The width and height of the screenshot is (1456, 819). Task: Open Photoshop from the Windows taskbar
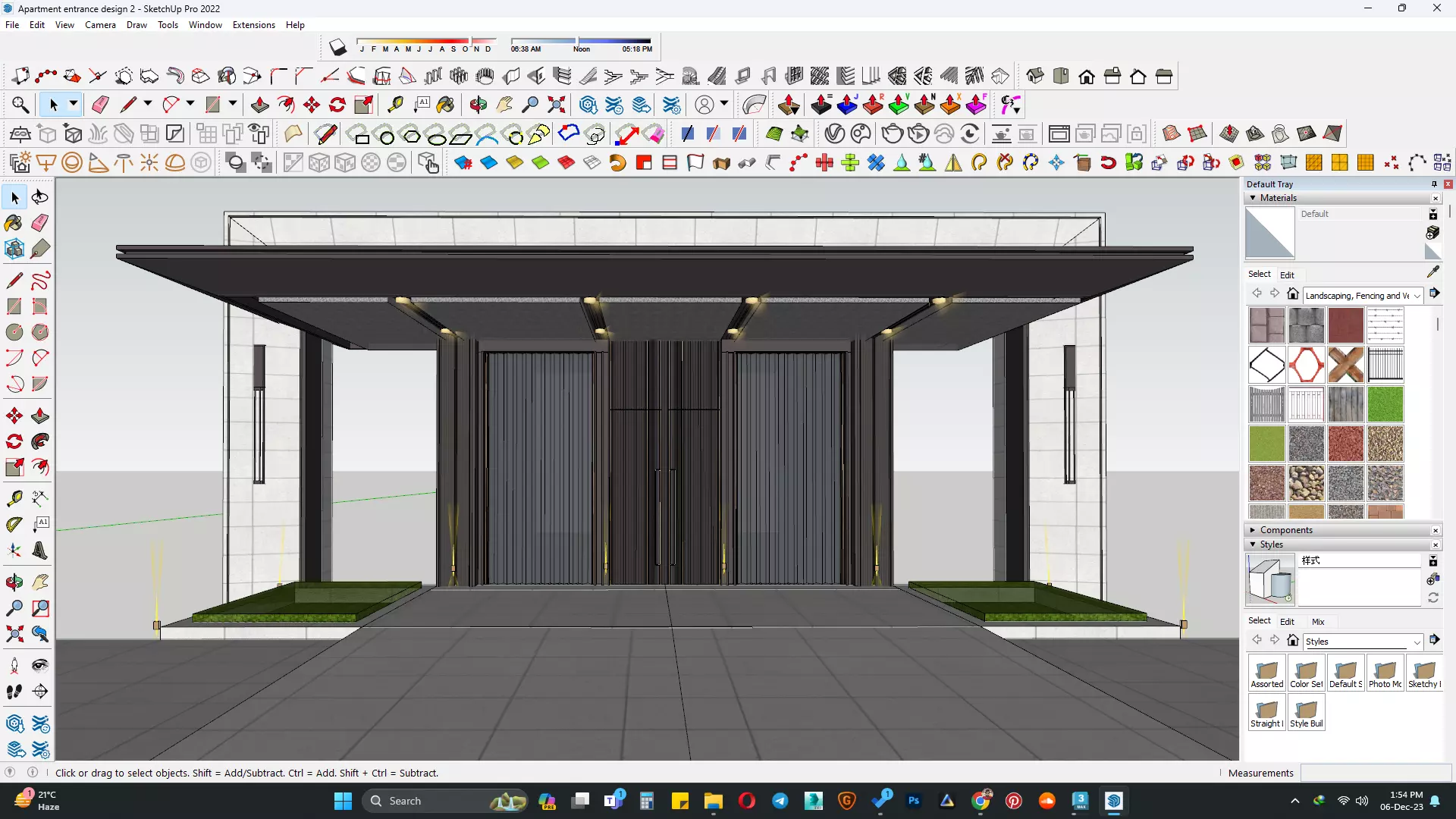coord(914,801)
